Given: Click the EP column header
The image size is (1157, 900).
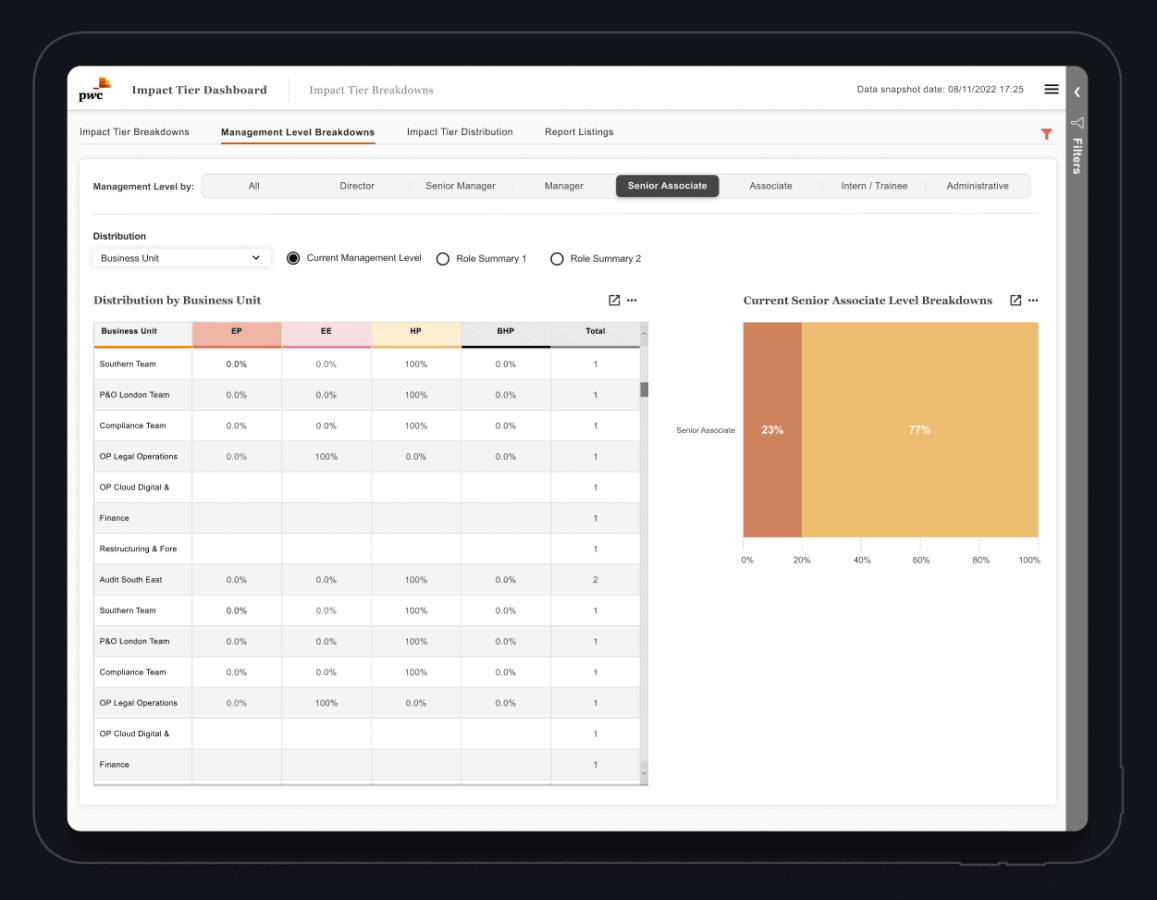Looking at the screenshot, I should [236, 332].
